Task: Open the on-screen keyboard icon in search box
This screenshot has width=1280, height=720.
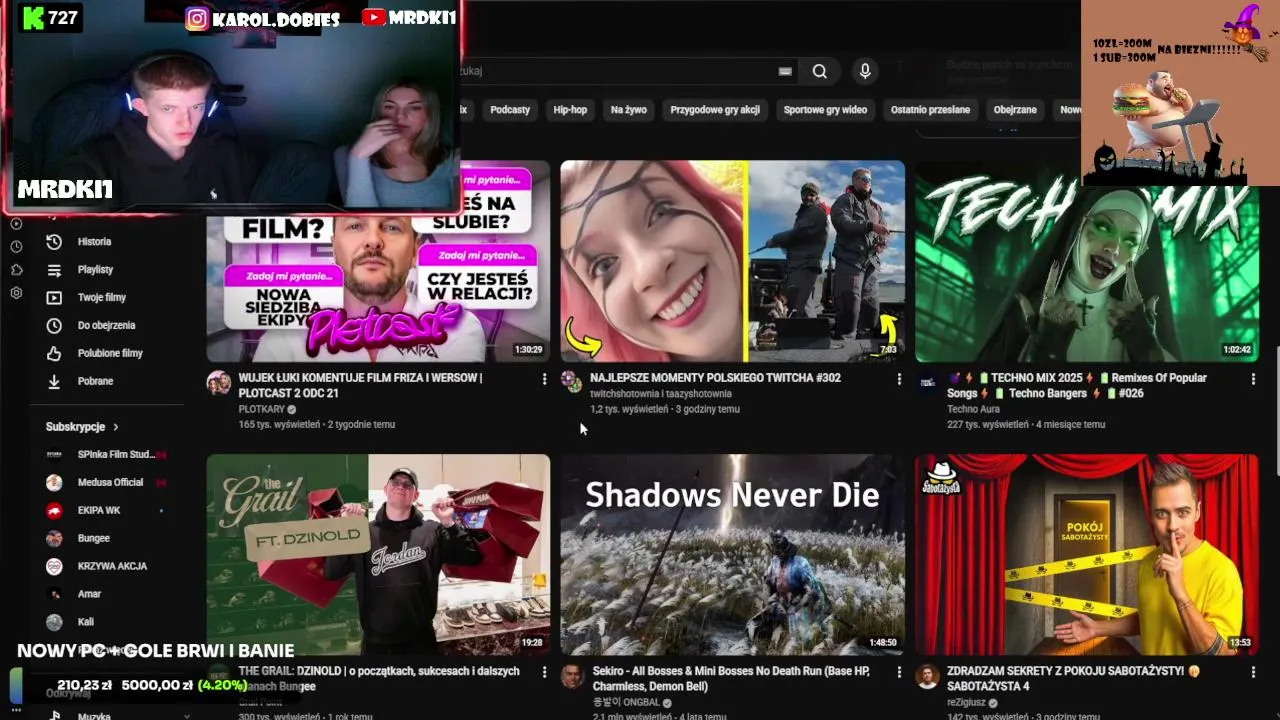Action: [785, 71]
